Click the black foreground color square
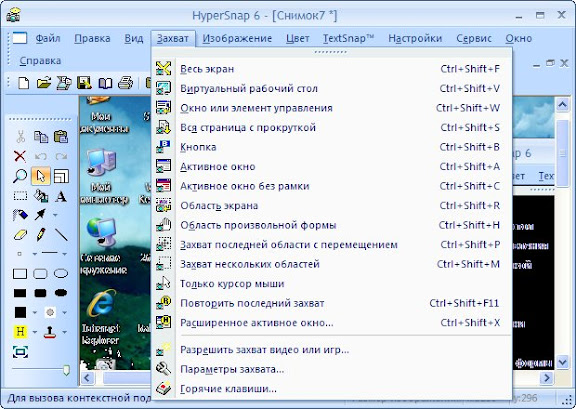 (x=20, y=312)
